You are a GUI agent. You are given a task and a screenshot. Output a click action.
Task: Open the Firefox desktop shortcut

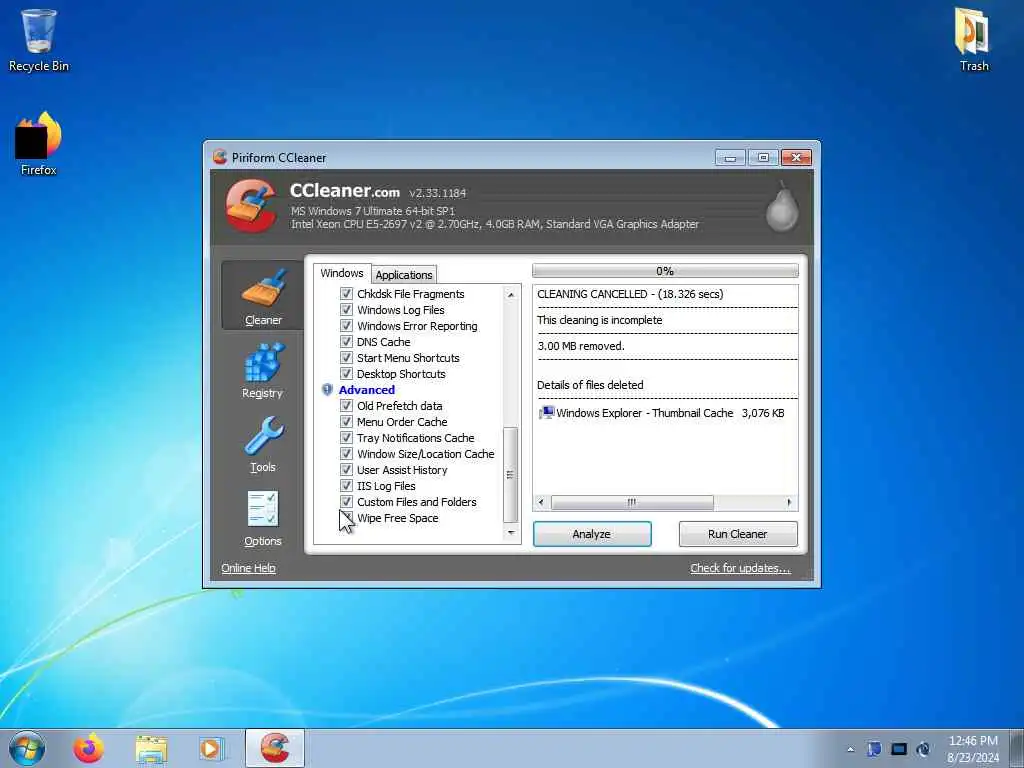click(39, 144)
